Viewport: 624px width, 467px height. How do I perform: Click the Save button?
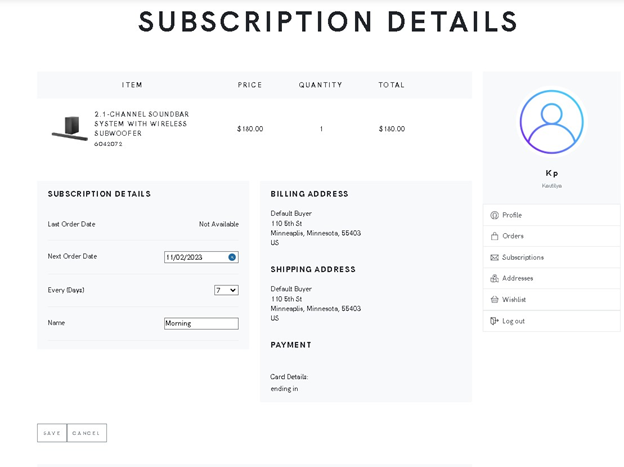click(x=52, y=433)
